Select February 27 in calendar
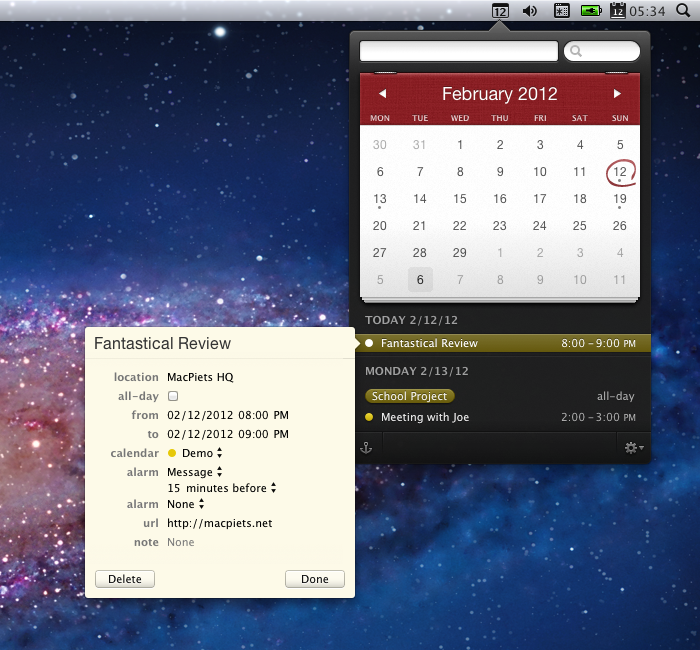Screen dimensions: 700x650 (x=379, y=253)
